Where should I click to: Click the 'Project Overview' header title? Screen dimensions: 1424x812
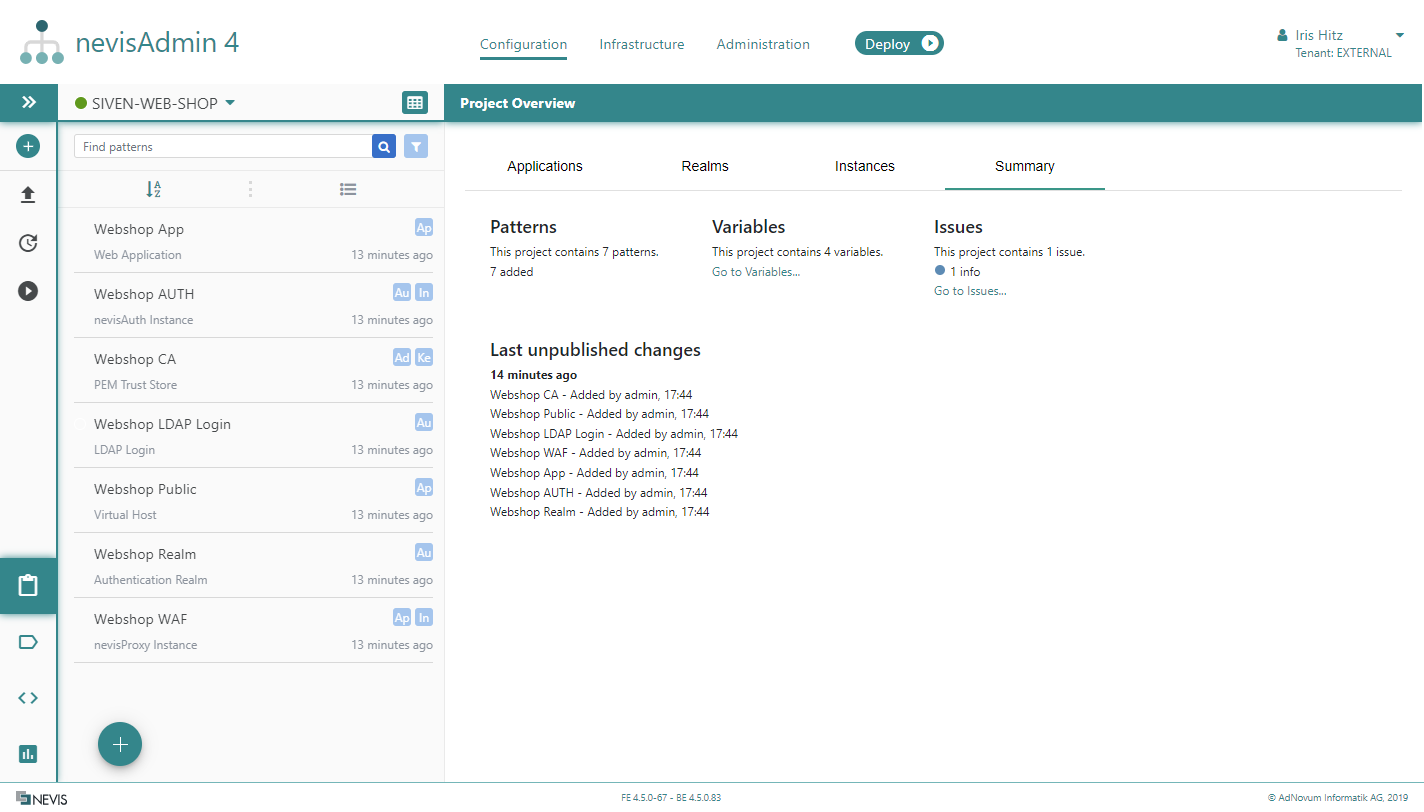coord(518,103)
